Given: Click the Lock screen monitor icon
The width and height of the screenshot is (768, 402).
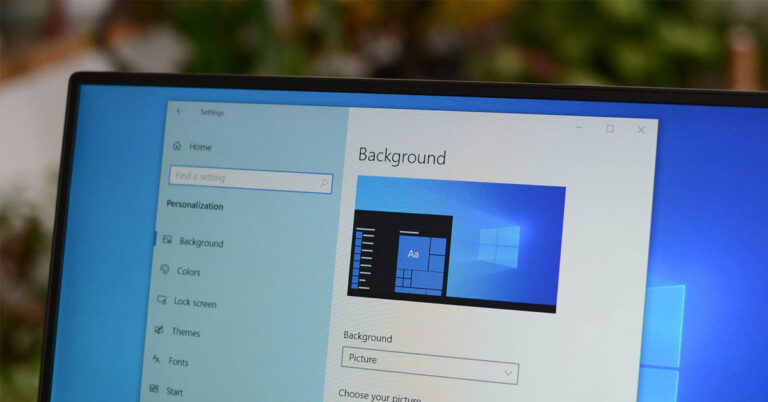Looking at the screenshot, I should [x=161, y=301].
